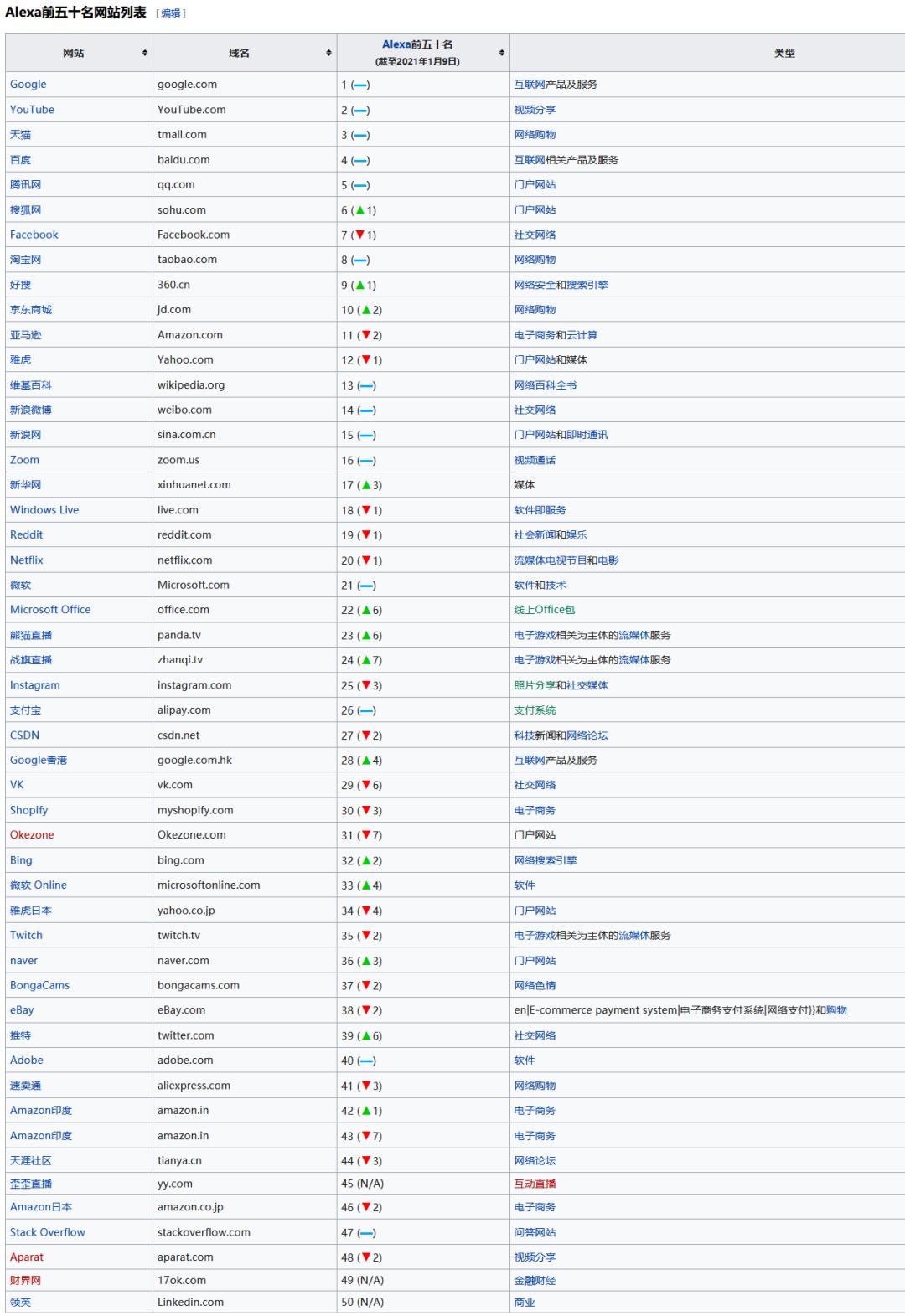
Task: Open the 问答网站 category link
Action: (535, 1232)
